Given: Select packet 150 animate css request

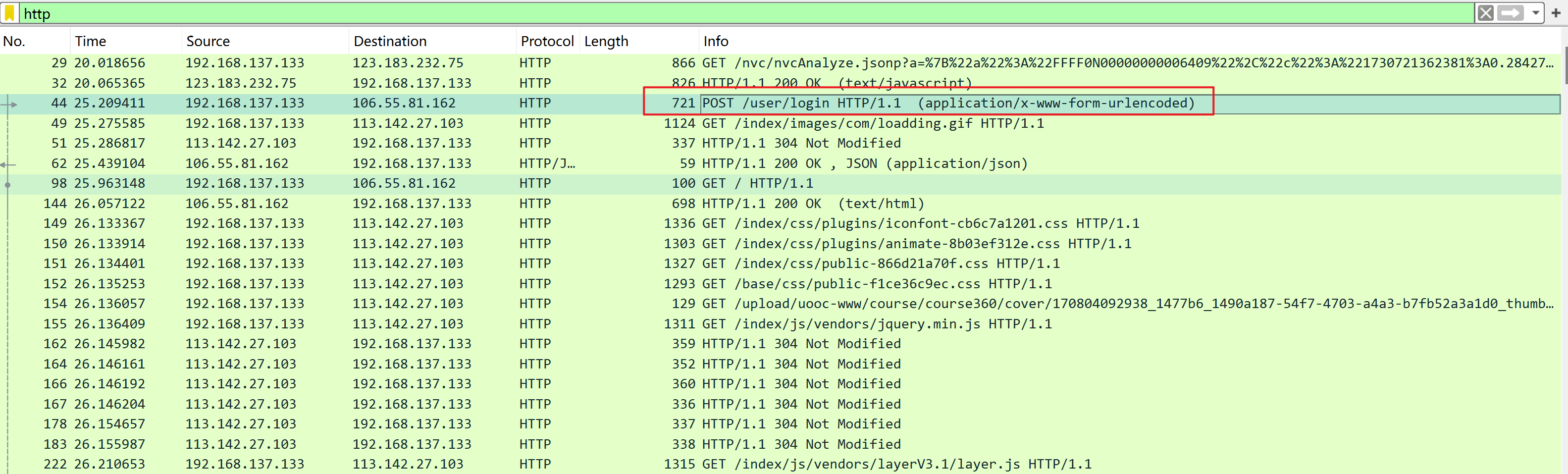Looking at the screenshot, I should [780, 243].
